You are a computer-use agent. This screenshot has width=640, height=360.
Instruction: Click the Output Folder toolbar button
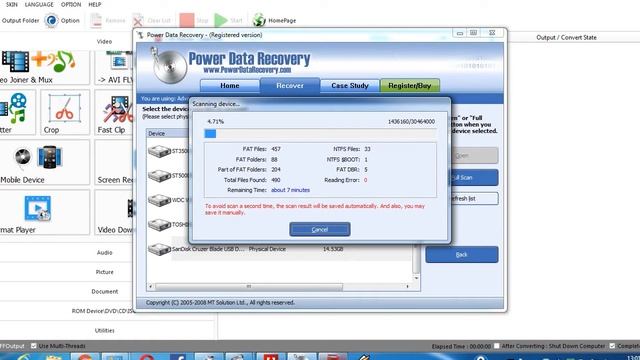(20, 20)
